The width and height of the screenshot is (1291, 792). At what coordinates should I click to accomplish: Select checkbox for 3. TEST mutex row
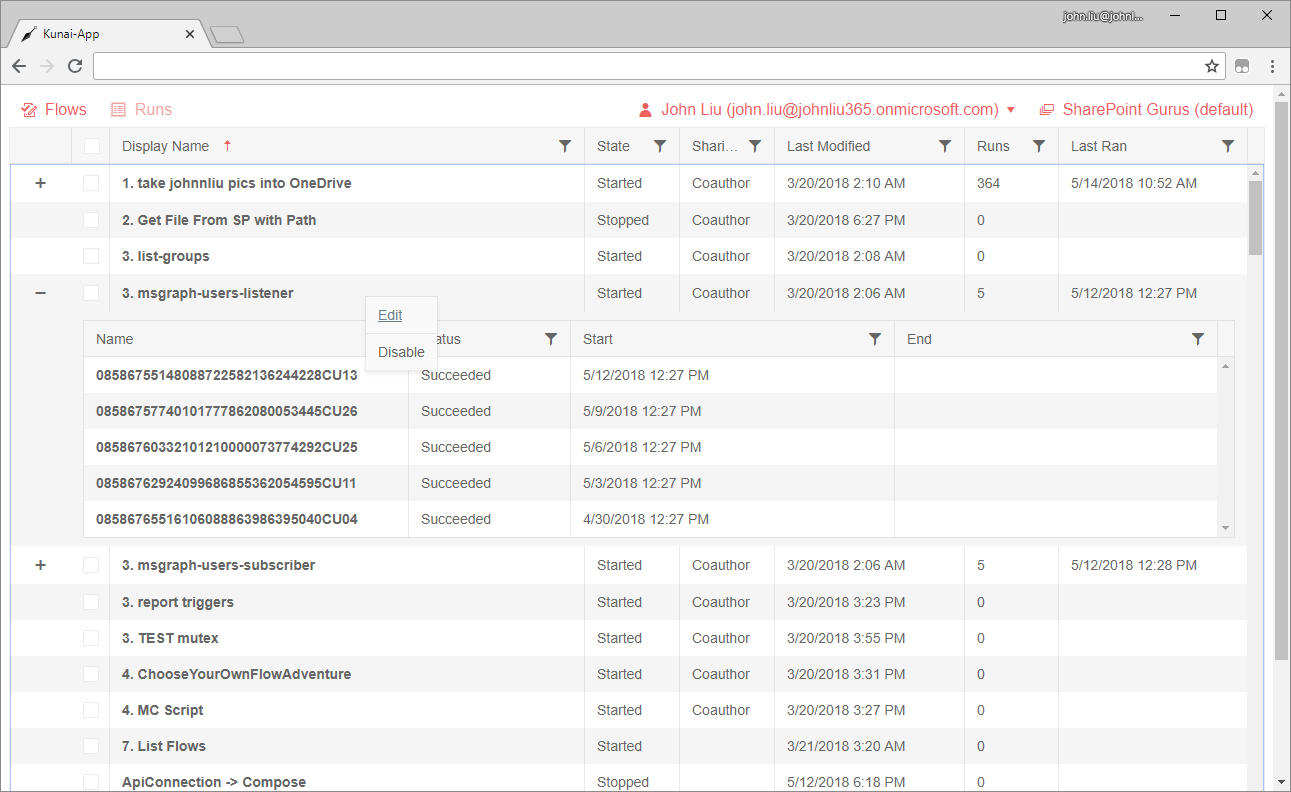coord(91,638)
